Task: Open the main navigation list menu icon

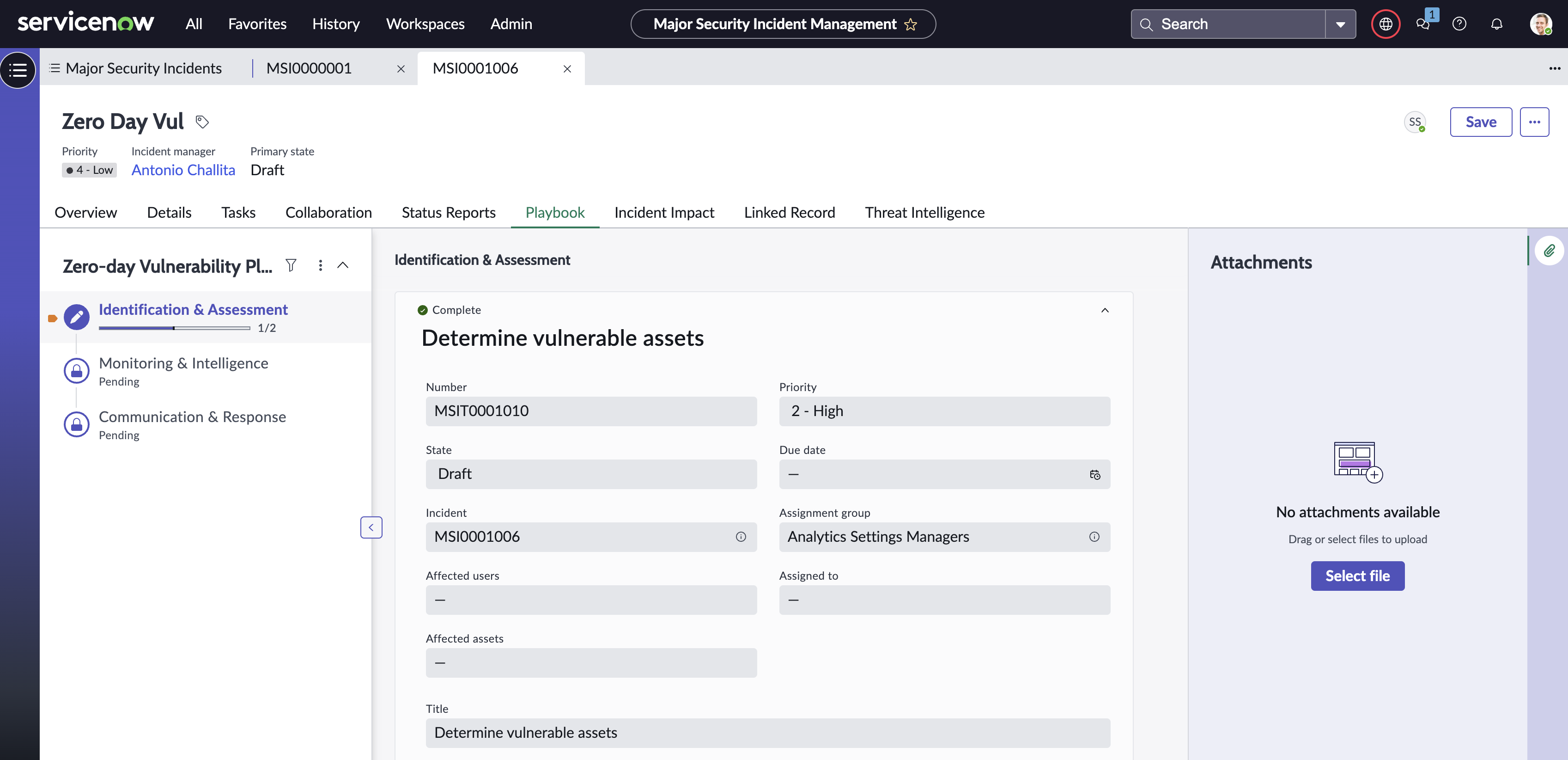Action: 18,70
